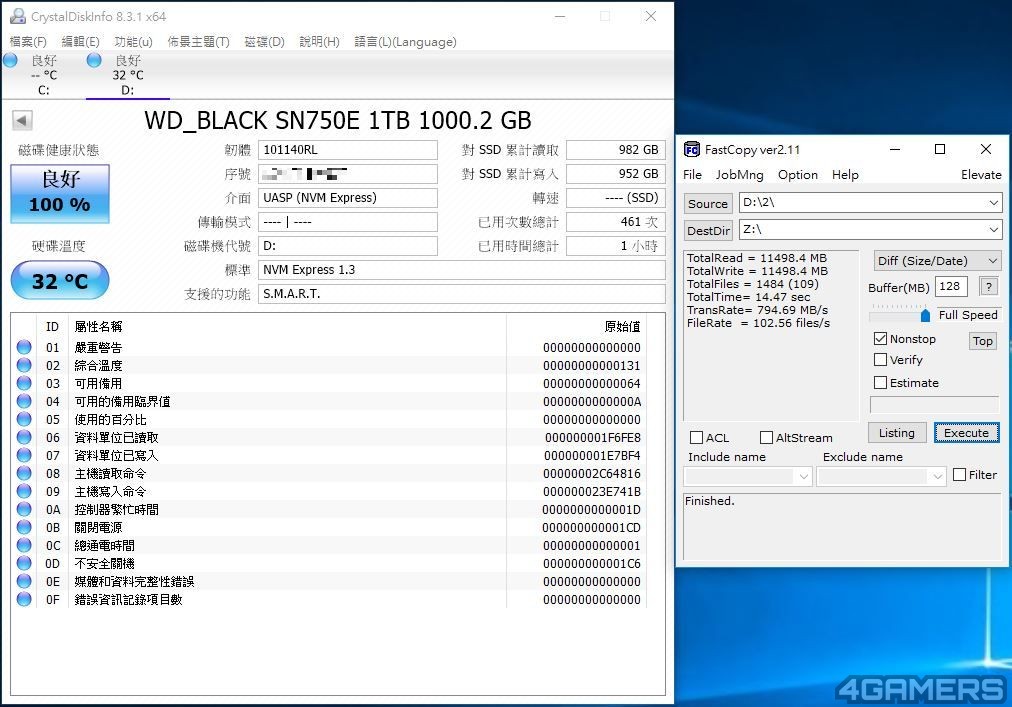Click the status orb for attribute 01
Image resolution: width=1012 pixels, height=707 pixels.
[24, 347]
